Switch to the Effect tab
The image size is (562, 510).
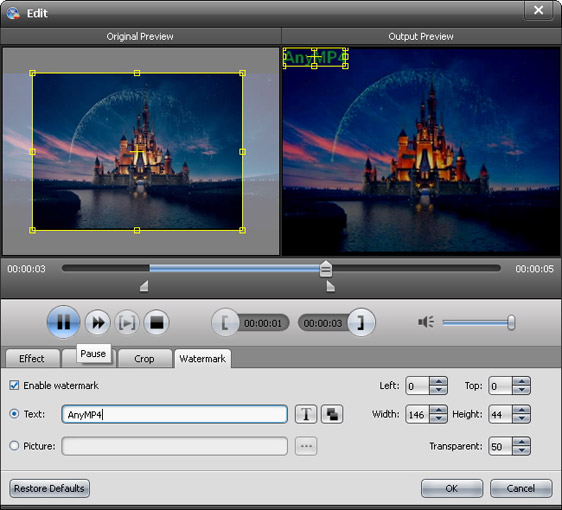[32, 358]
